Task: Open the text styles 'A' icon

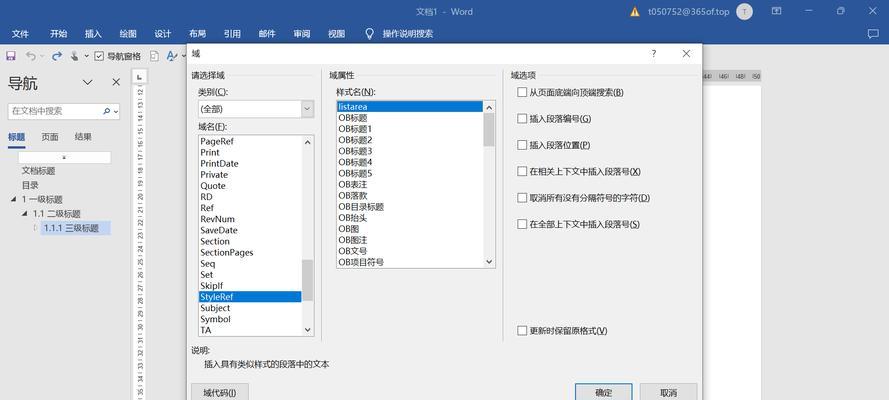Action: (x=171, y=56)
